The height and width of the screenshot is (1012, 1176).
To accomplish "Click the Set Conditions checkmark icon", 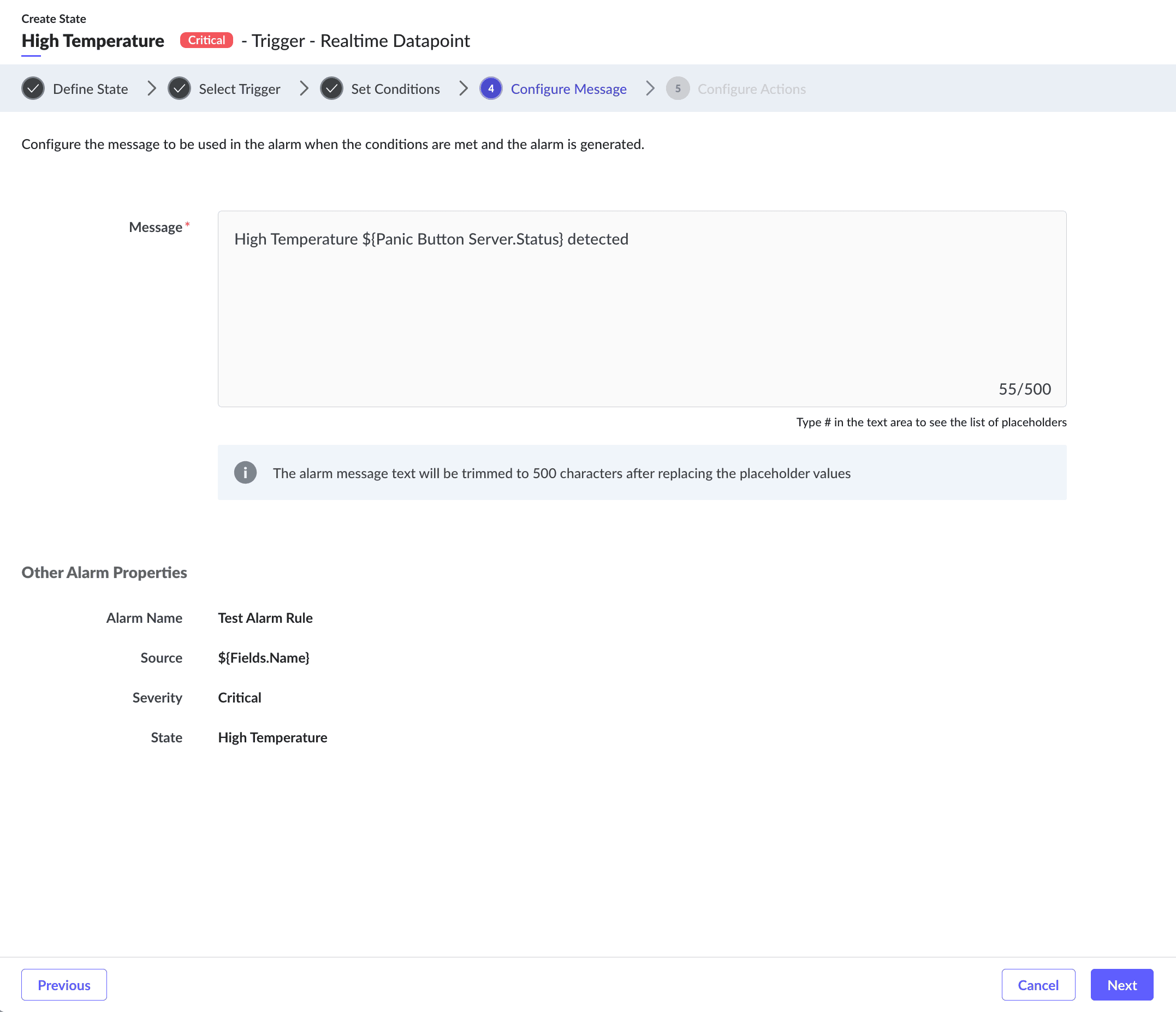I will [x=331, y=88].
